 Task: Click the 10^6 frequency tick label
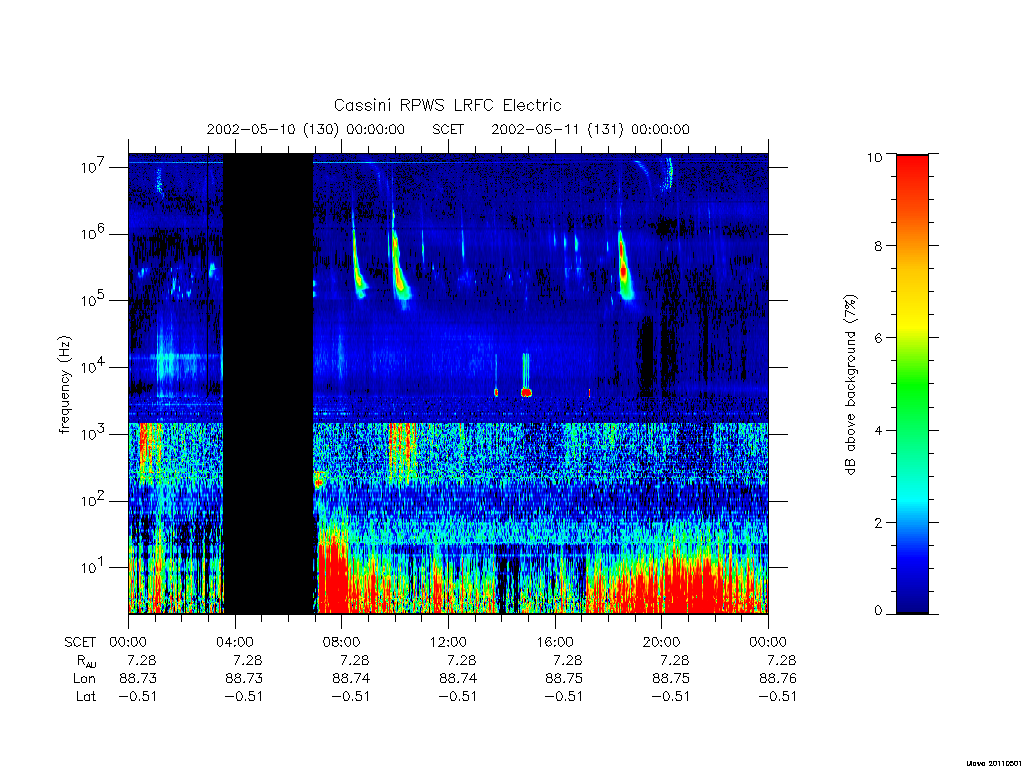click(x=95, y=233)
